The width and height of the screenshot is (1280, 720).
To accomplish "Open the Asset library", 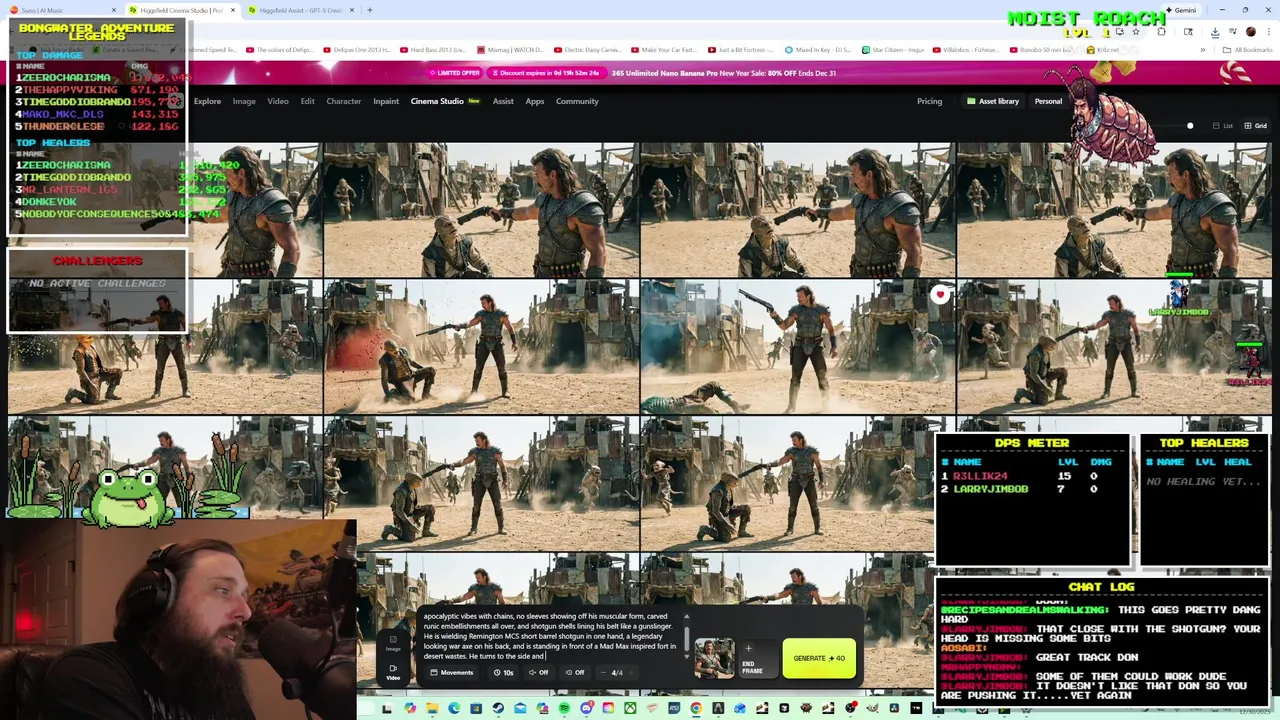I will pyautogui.click(x=992, y=101).
